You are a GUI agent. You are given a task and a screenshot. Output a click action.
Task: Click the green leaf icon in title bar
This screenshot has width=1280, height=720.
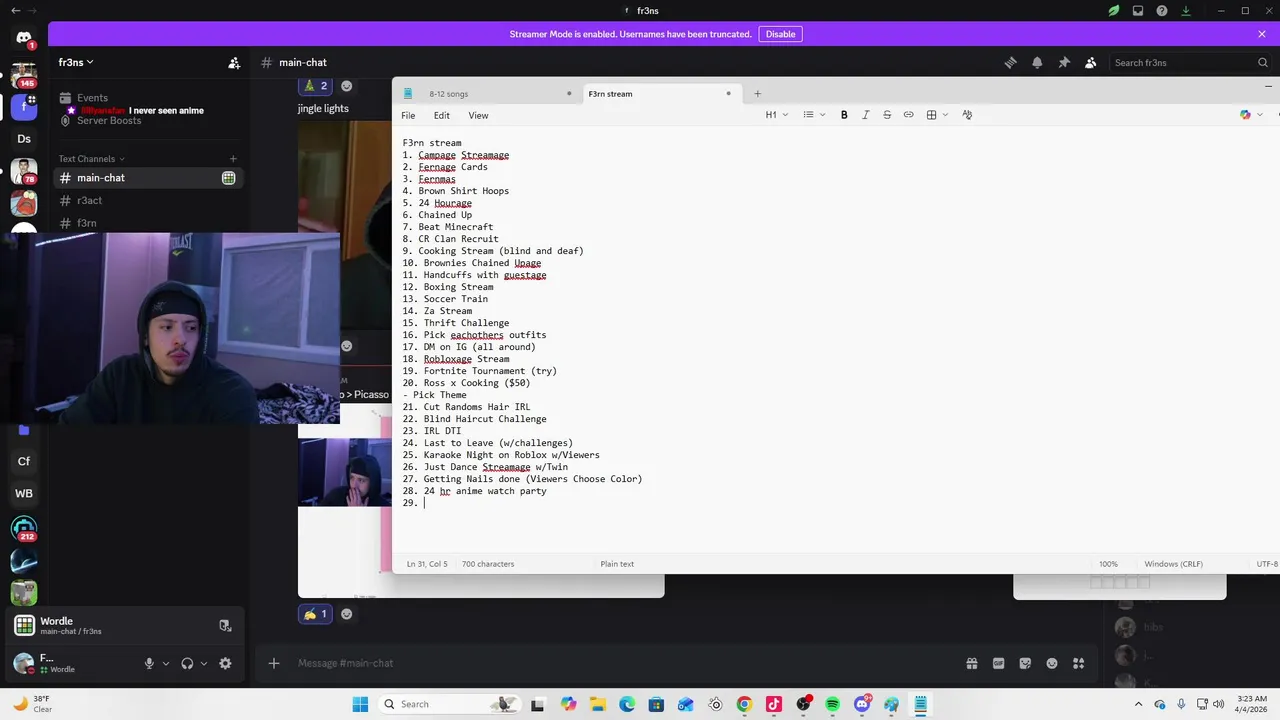point(1114,11)
